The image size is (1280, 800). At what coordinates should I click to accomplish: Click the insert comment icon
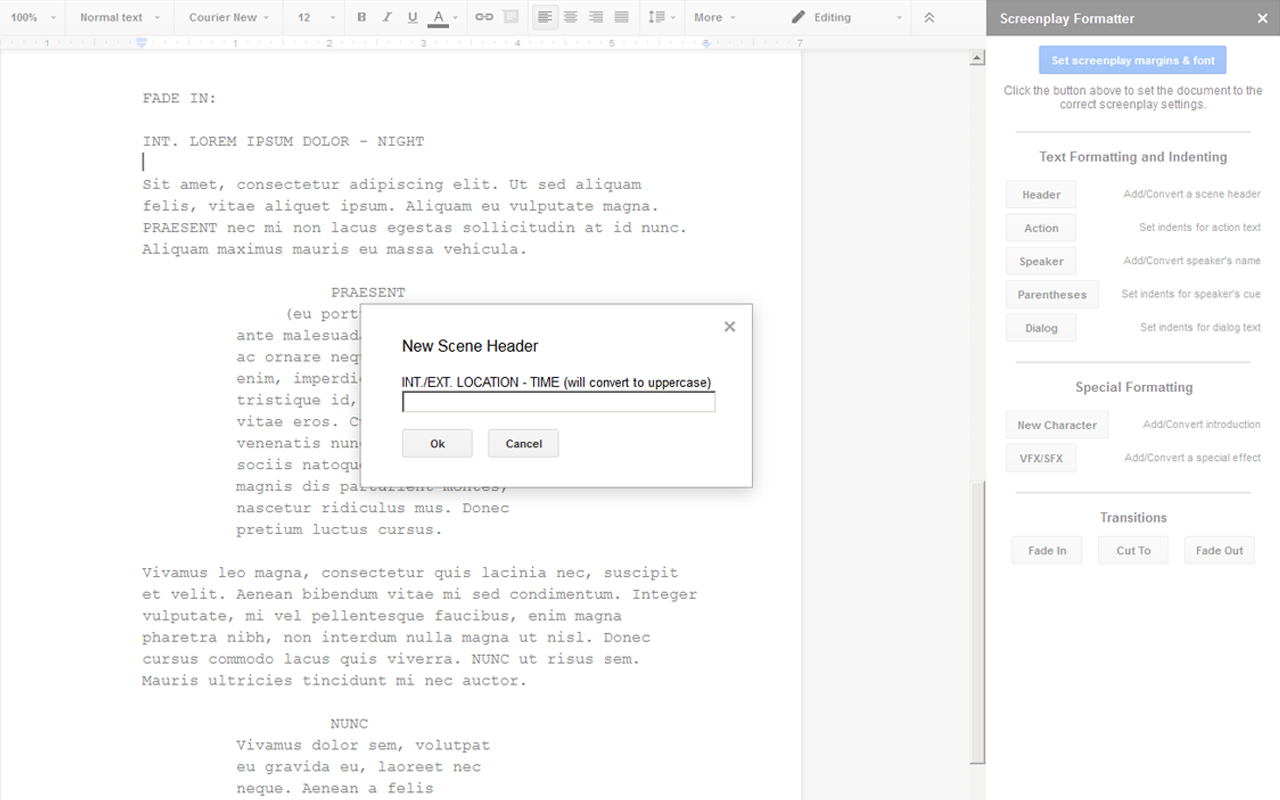pos(511,17)
